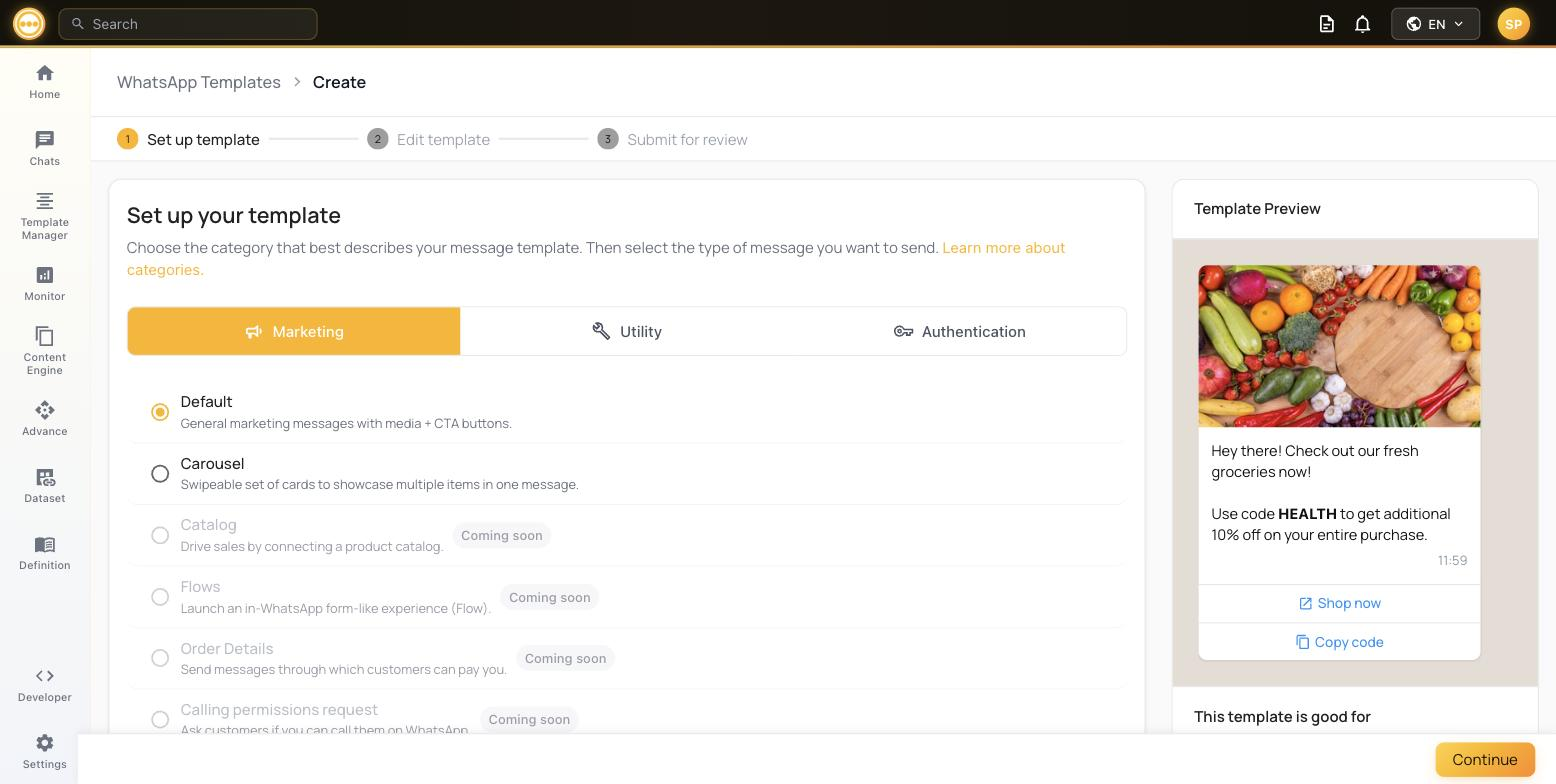The height and width of the screenshot is (784, 1556).
Task: Select the Default radio button
Action: [x=160, y=412]
